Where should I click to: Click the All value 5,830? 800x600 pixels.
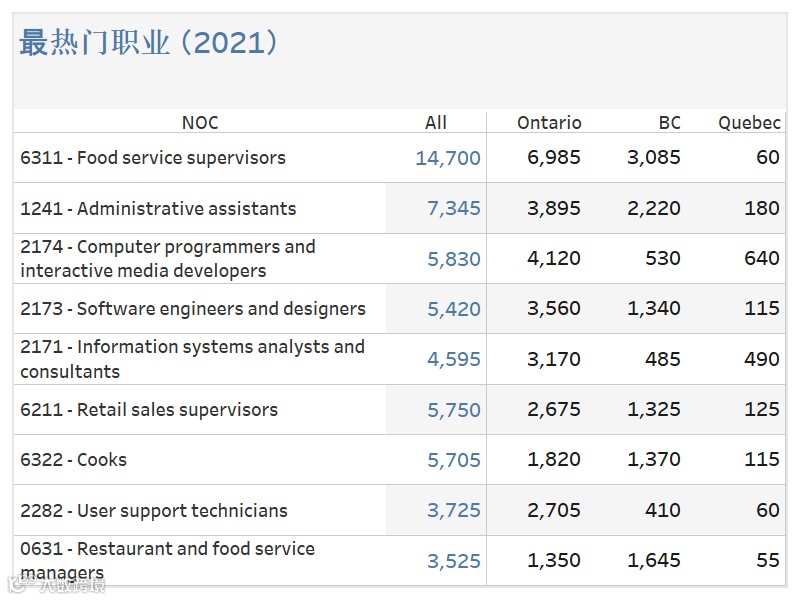(x=454, y=259)
